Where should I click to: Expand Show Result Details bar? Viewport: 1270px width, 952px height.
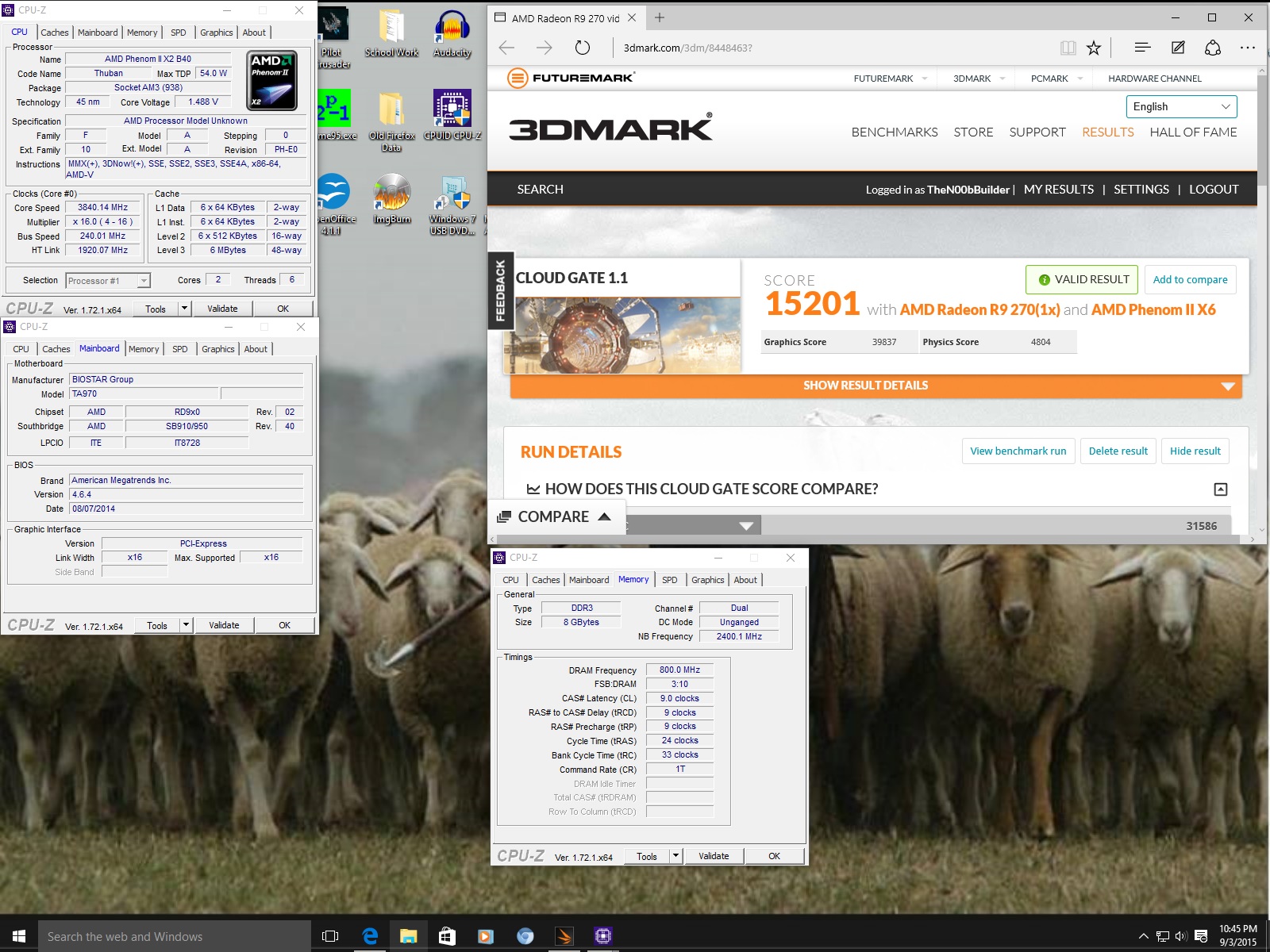coord(876,386)
